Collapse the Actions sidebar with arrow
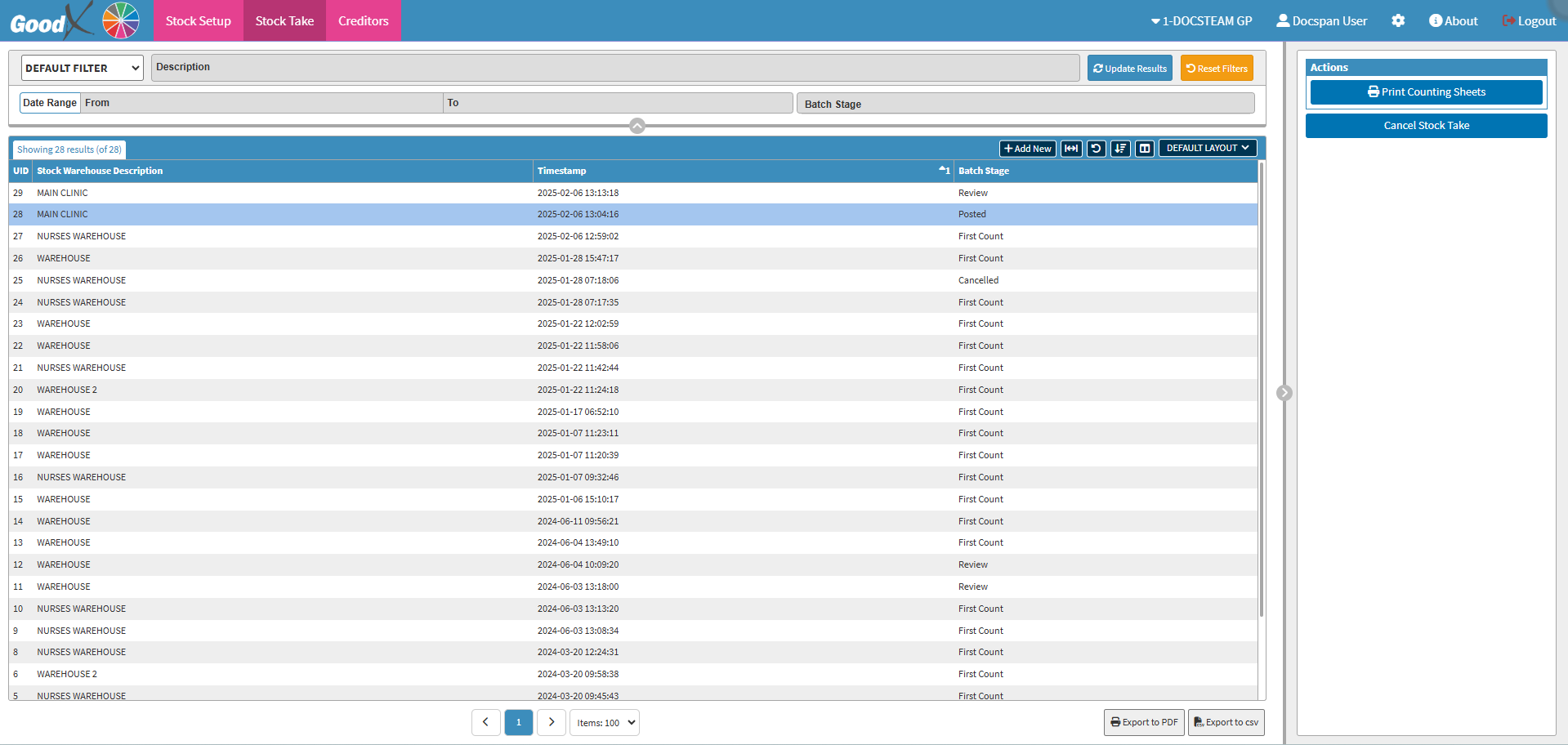This screenshot has height=745, width=1568. click(1284, 393)
